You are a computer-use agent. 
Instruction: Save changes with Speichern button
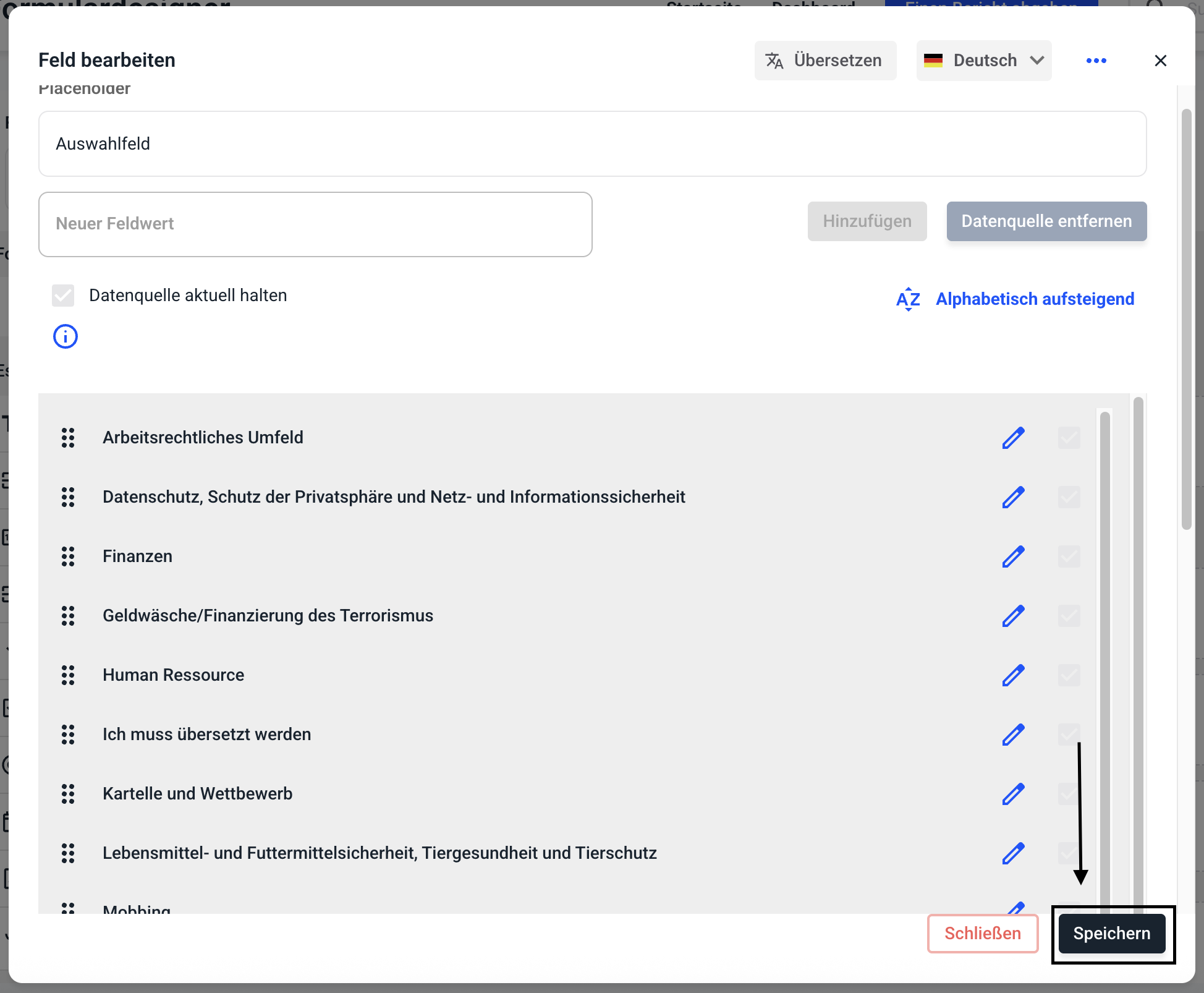(1111, 934)
